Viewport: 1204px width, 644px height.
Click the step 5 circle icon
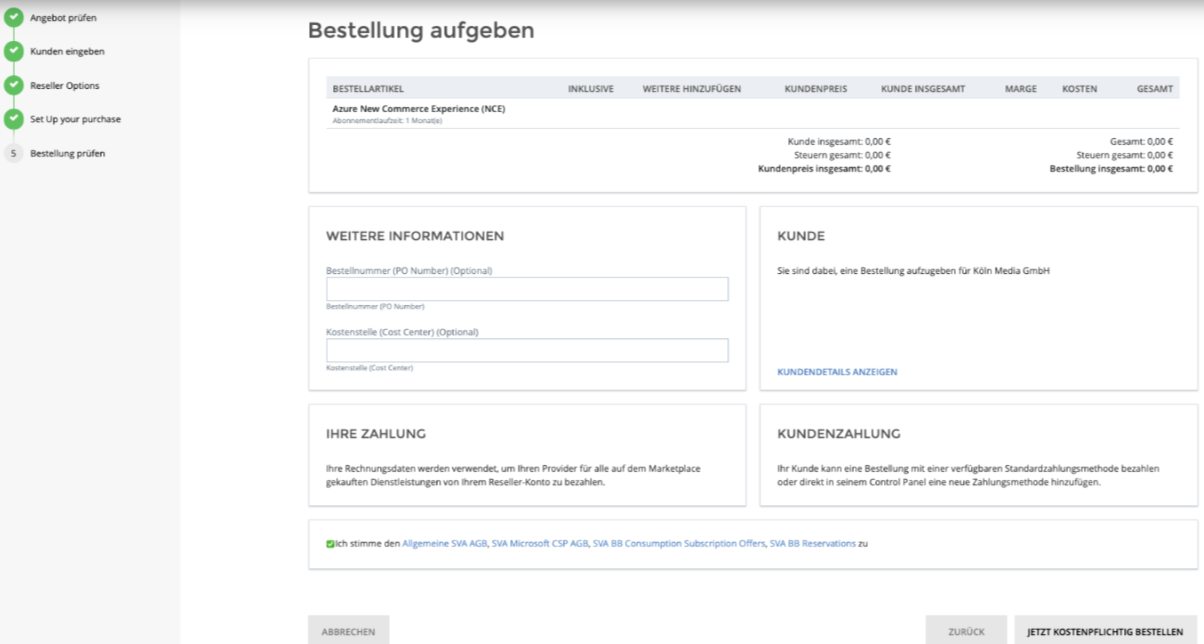tap(13, 153)
